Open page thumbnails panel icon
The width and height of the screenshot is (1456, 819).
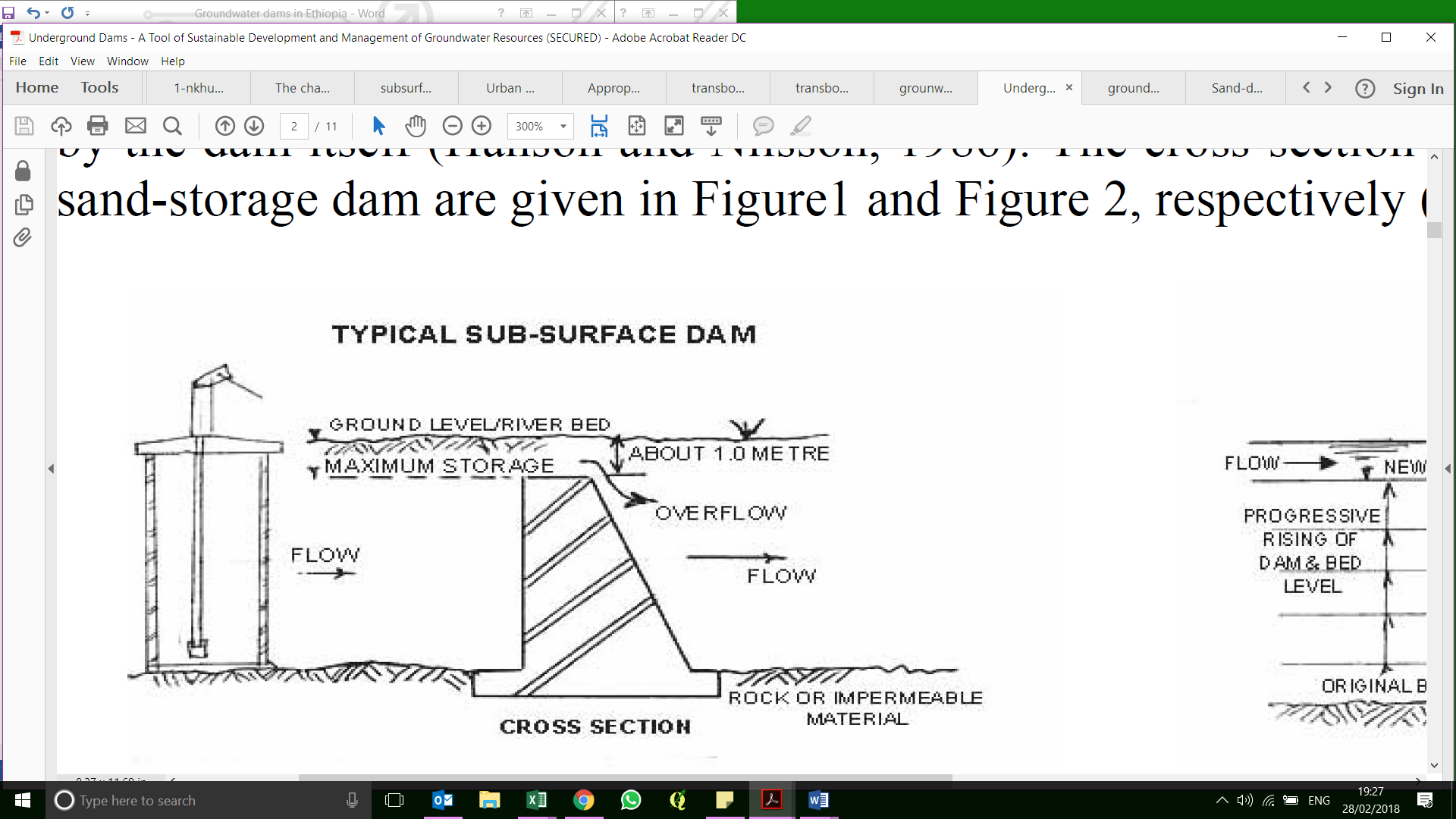point(23,204)
